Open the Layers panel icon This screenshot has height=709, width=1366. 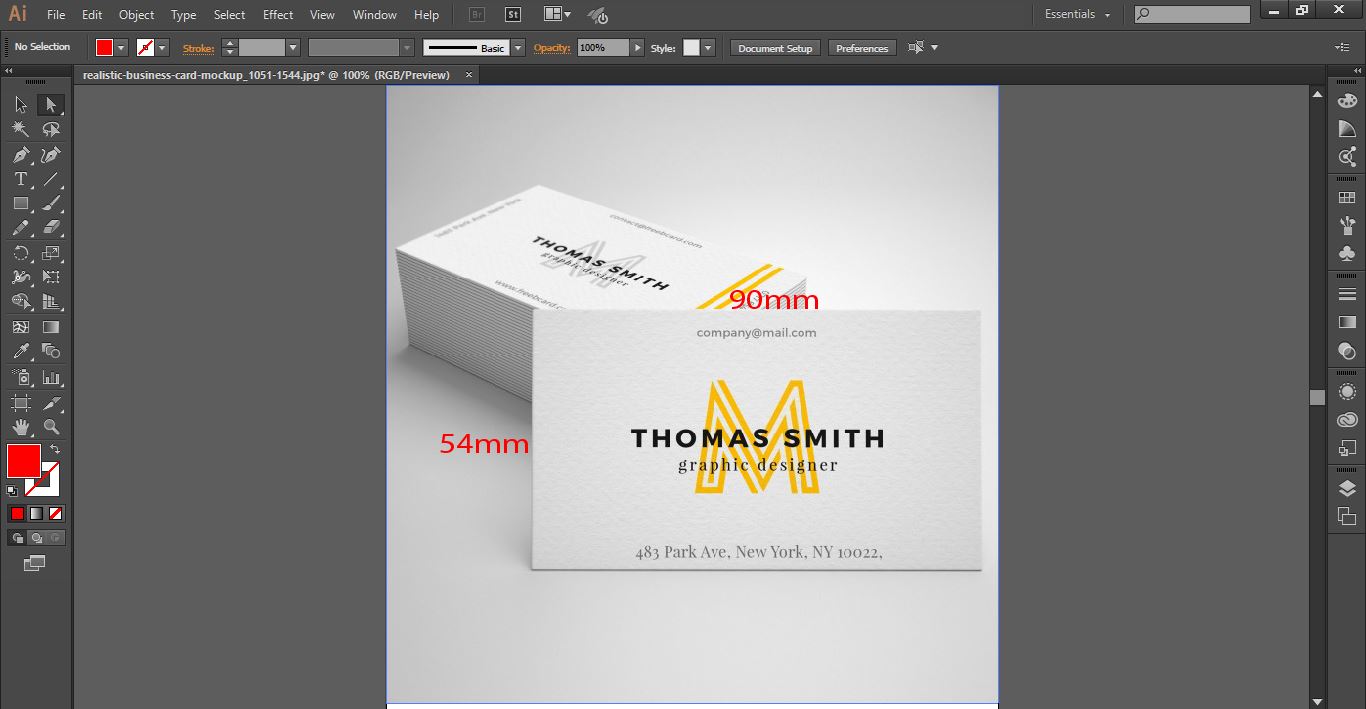[x=1347, y=488]
